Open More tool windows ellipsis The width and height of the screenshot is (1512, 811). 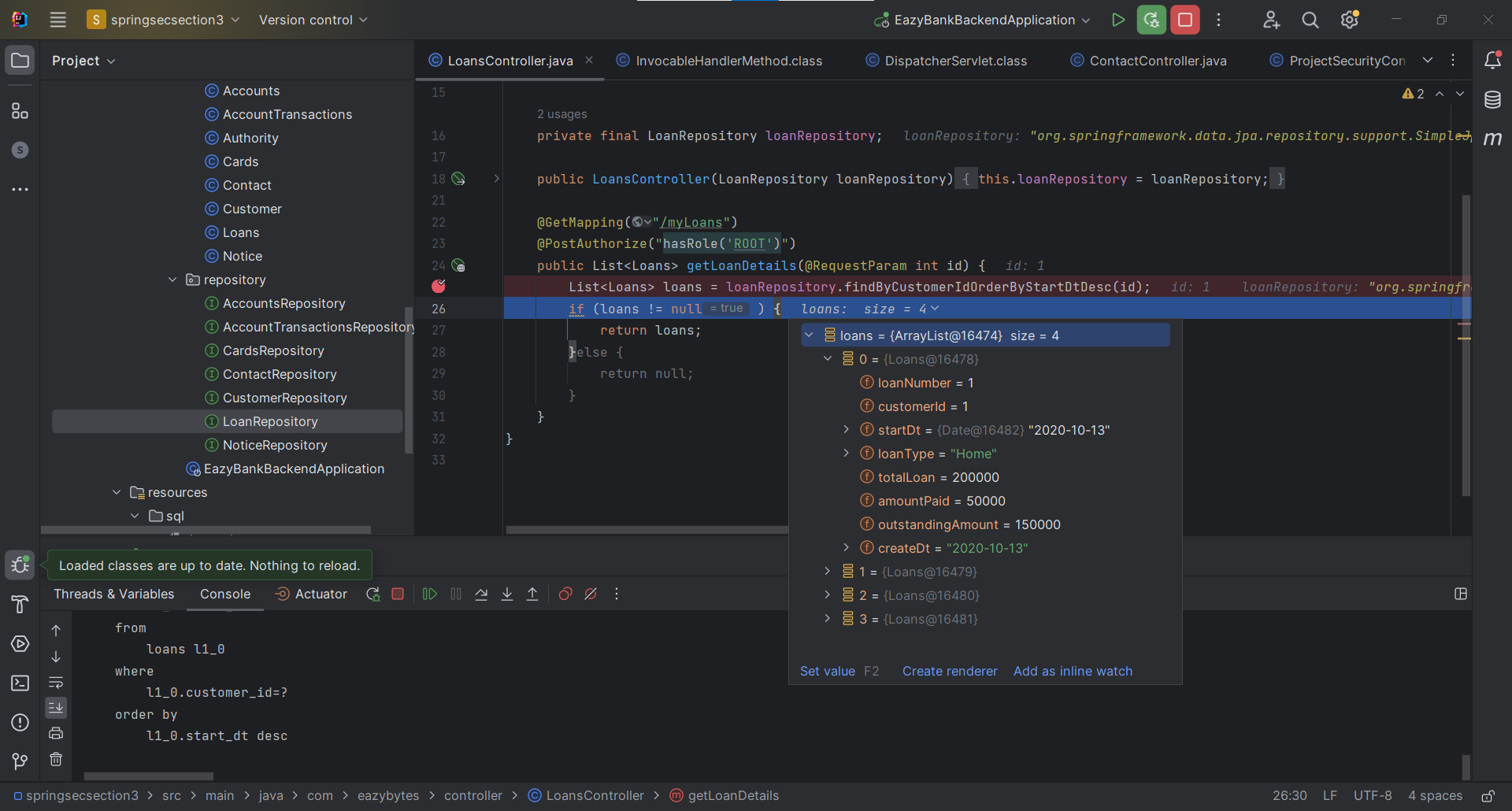(x=20, y=189)
